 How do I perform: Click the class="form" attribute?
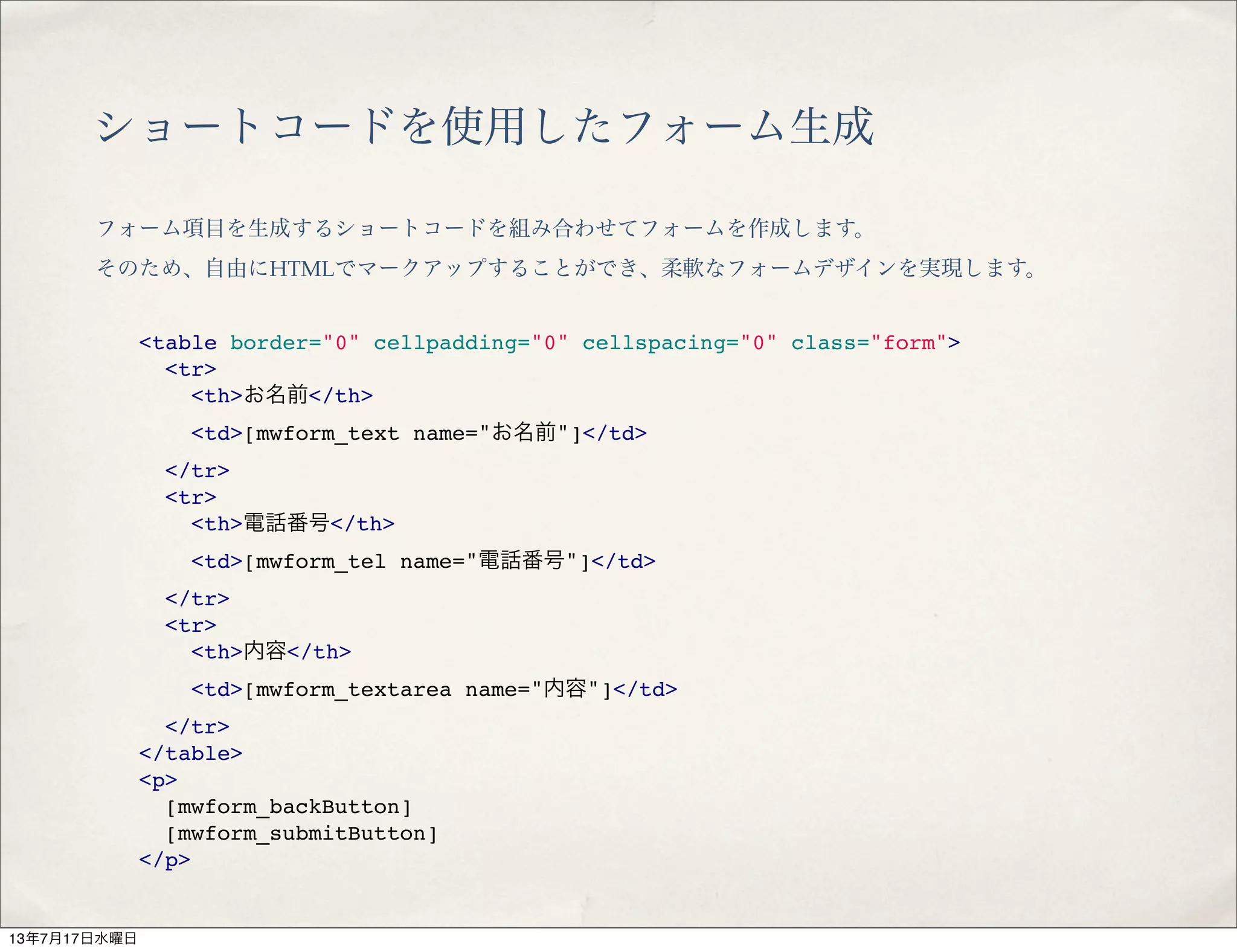[869, 343]
